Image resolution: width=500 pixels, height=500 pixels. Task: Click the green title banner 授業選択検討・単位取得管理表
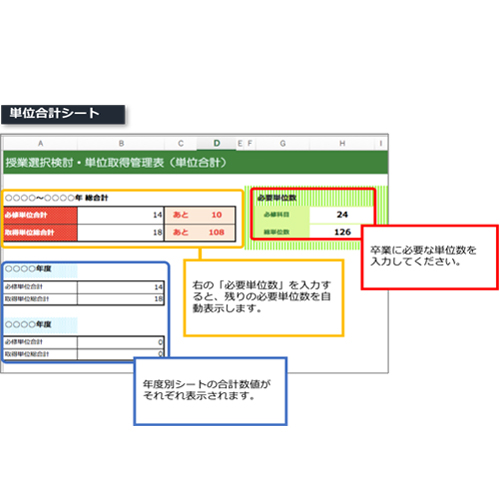coord(195,163)
